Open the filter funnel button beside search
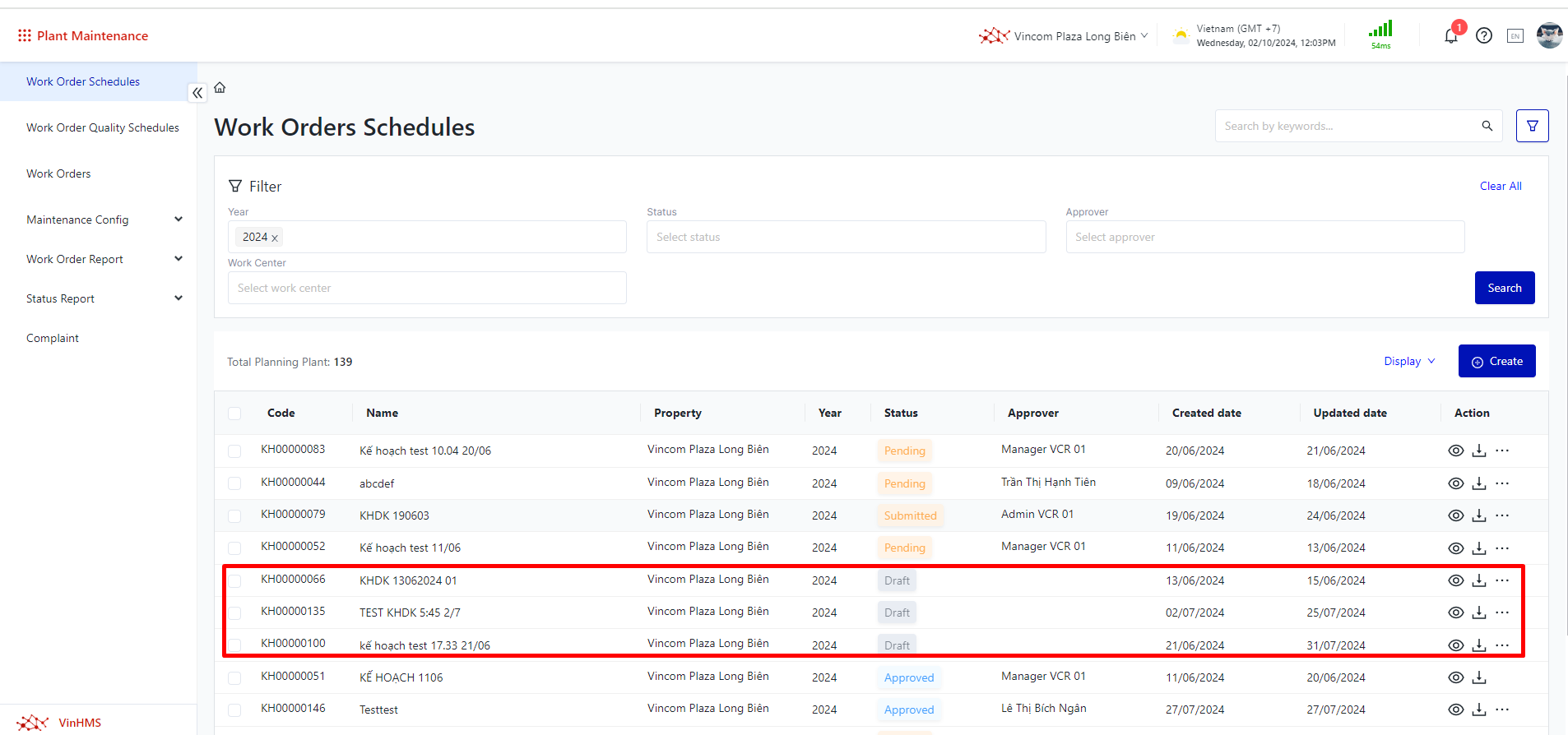Viewport: 1568px width, 735px height. point(1532,126)
